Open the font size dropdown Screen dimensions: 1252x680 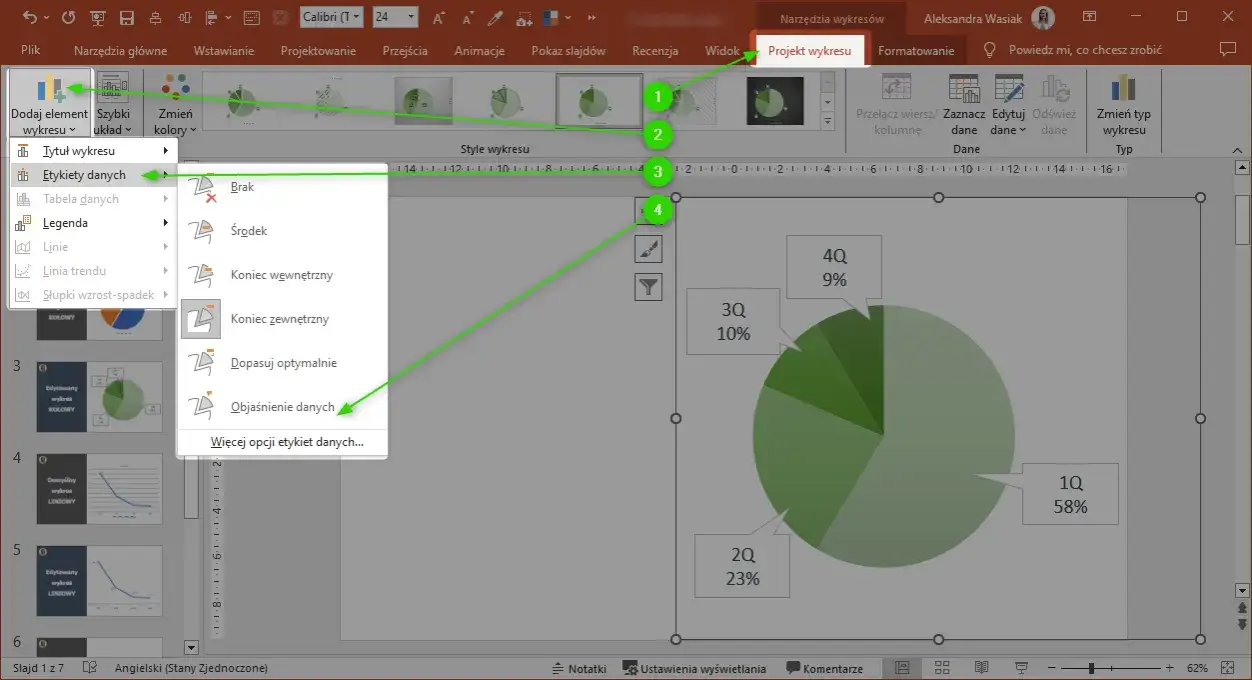(x=410, y=18)
